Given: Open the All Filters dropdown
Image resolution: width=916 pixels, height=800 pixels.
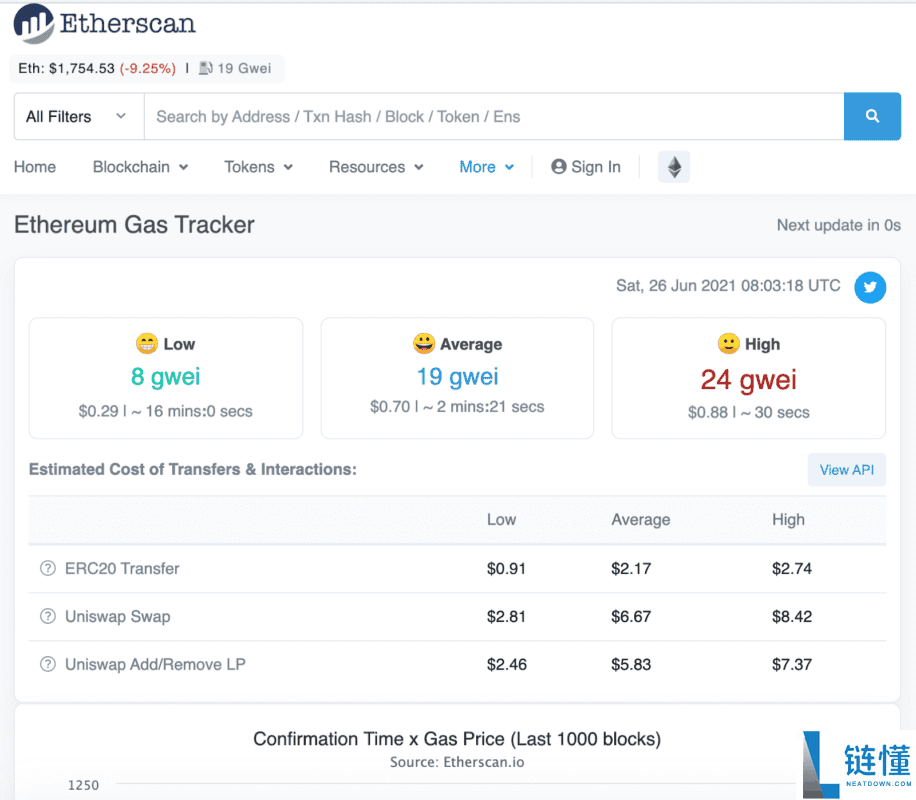Looking at the screenshot, I should pos(78,117).
